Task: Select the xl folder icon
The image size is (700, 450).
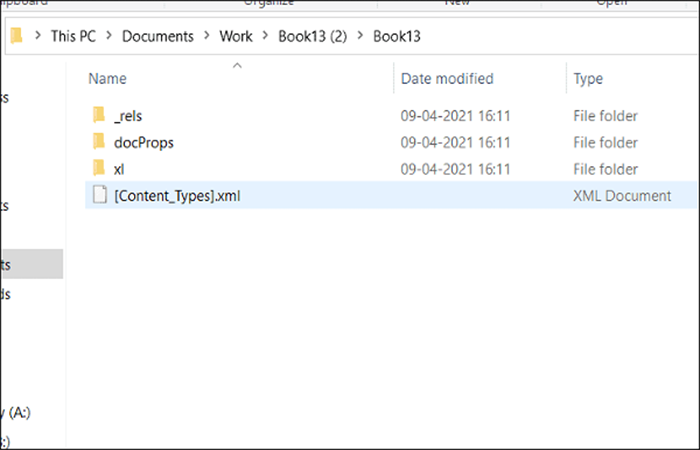Action: click(99, 169)
